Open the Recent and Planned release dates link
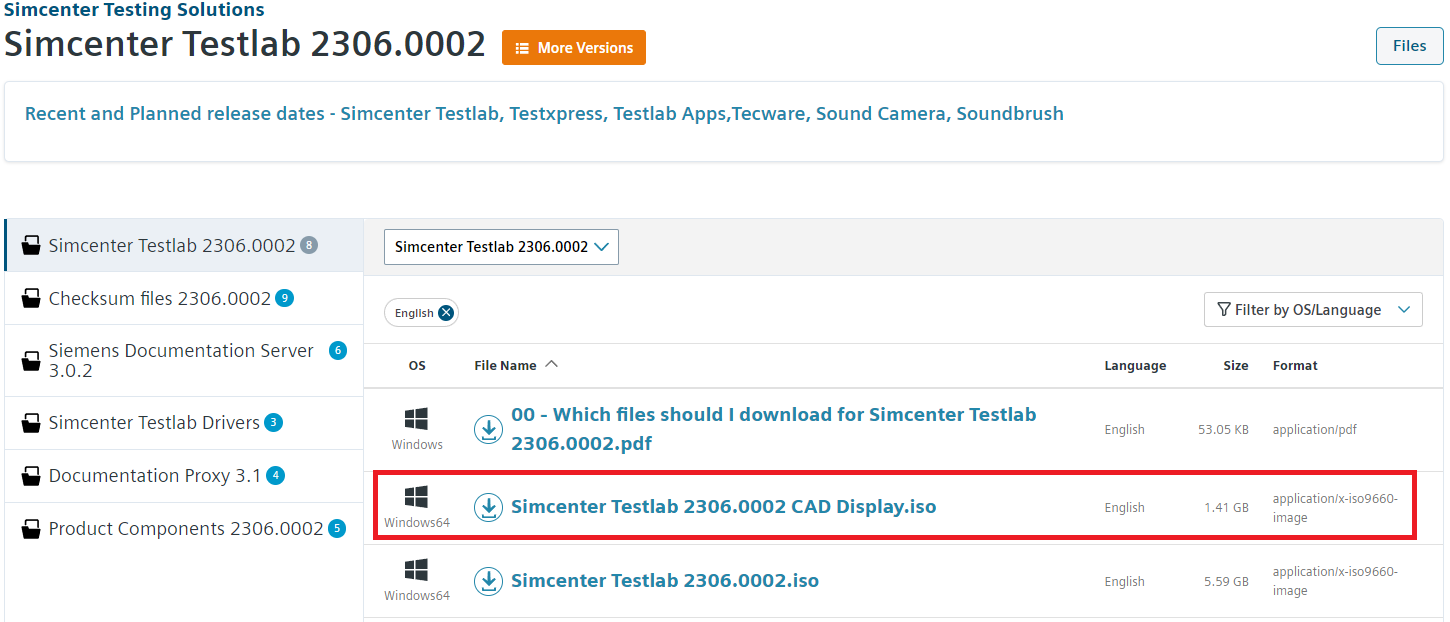Image resolution: width=1450 pixels, height=622 pixels. pos(545,113)
